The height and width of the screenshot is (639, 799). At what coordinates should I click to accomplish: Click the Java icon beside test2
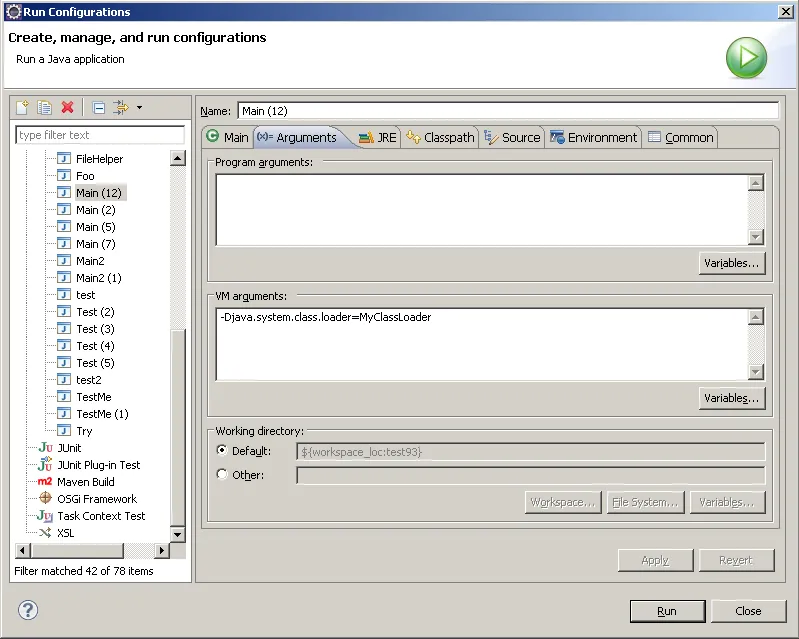click(x=64, y=380)
